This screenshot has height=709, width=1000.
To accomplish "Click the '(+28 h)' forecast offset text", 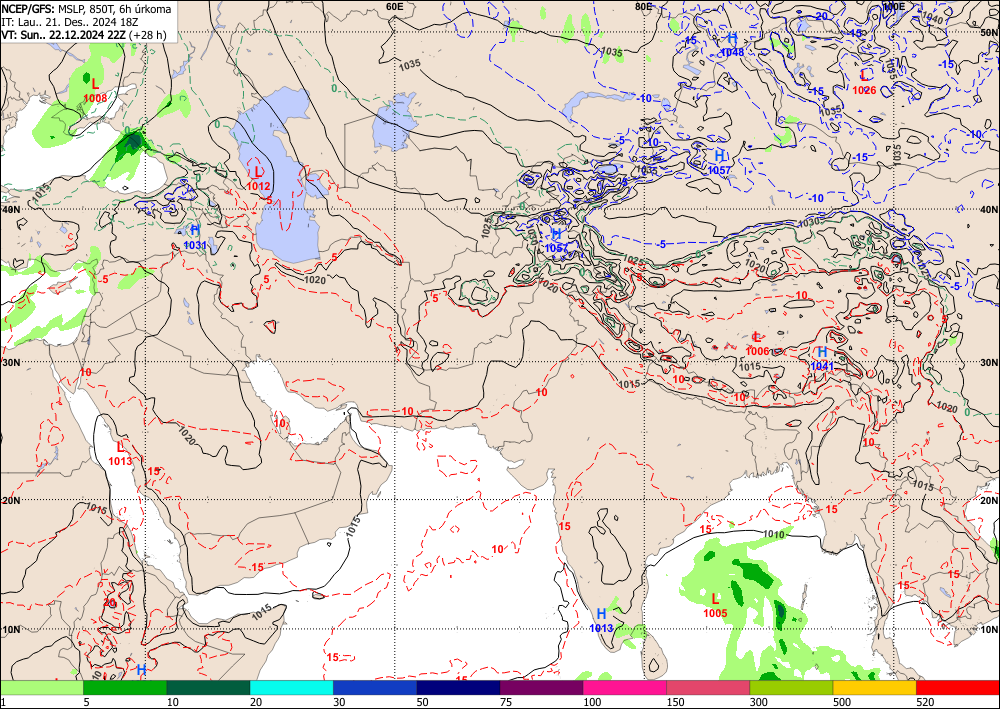I will (148, 34).
